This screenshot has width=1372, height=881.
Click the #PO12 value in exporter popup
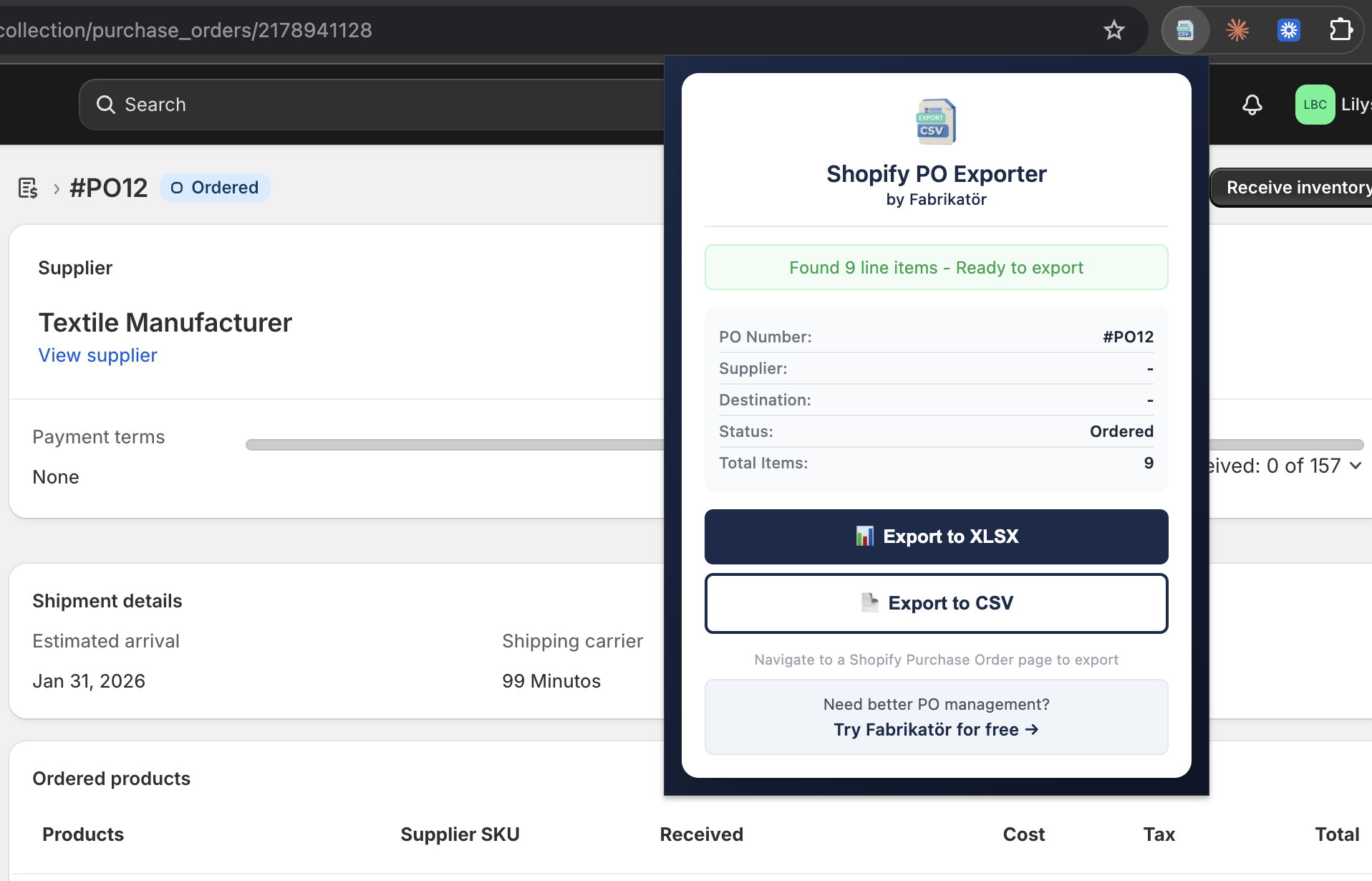tap(1128, 337)
